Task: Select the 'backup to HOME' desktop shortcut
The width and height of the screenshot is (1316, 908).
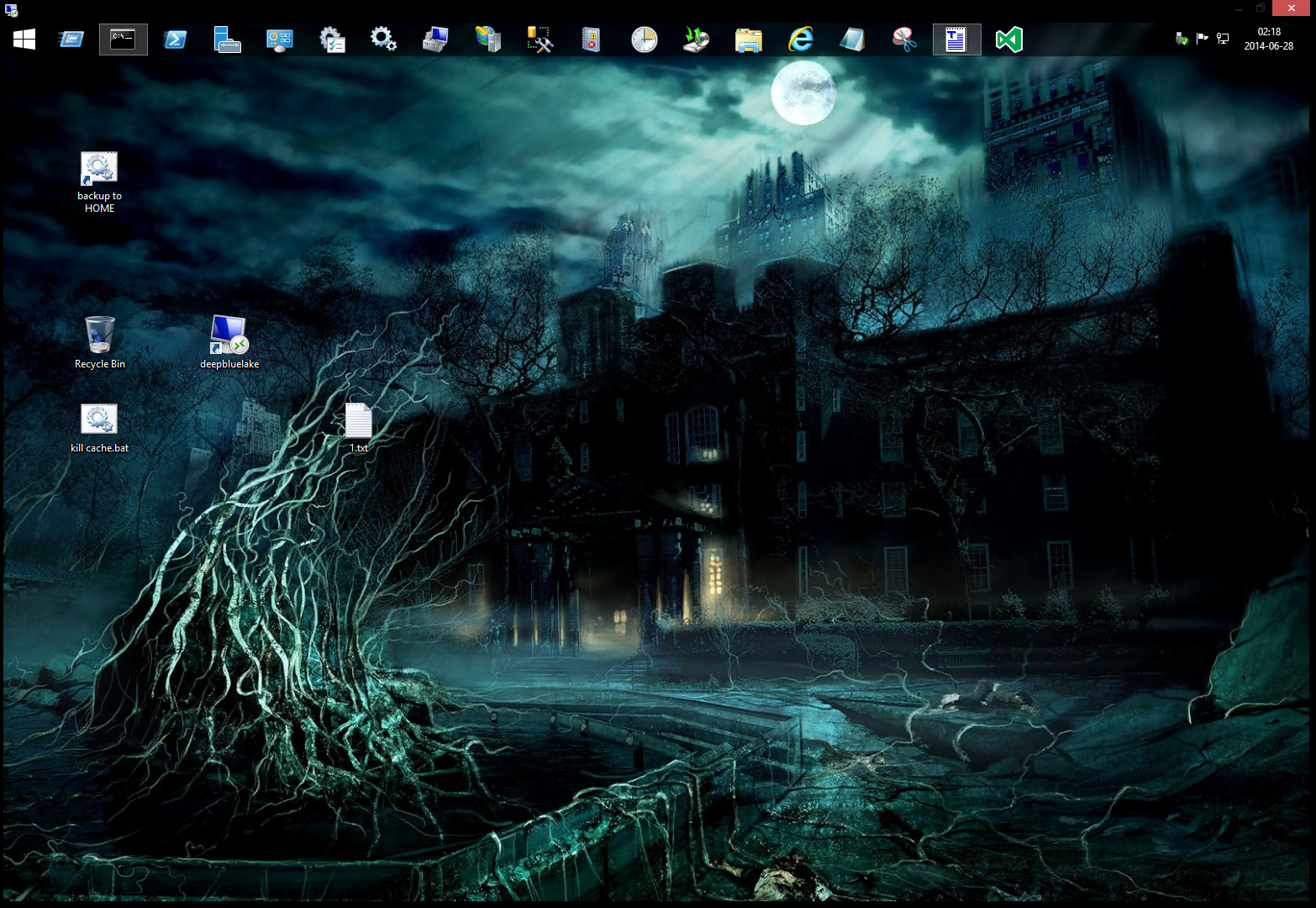Action: 99,182
